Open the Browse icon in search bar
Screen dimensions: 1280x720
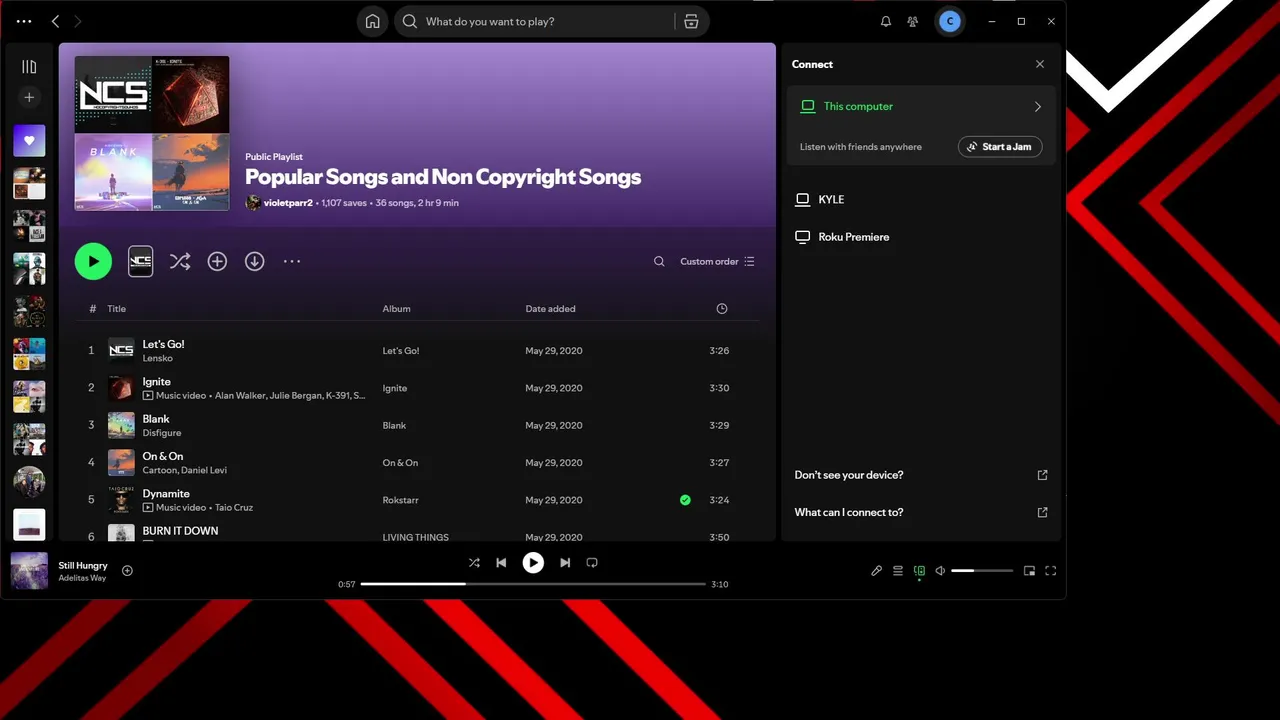point(691,21)
